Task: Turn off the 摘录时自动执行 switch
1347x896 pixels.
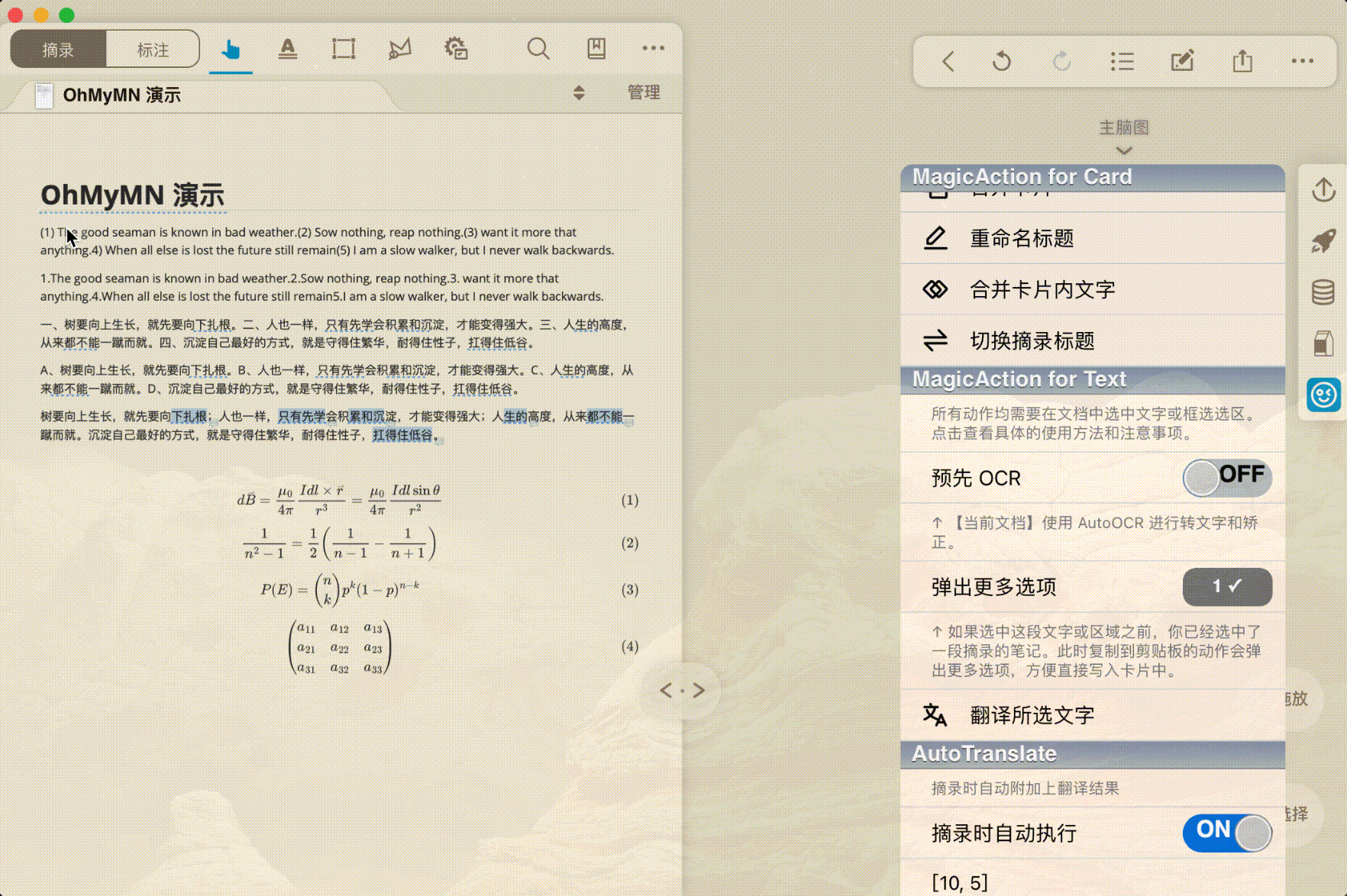Action: 1227,833
